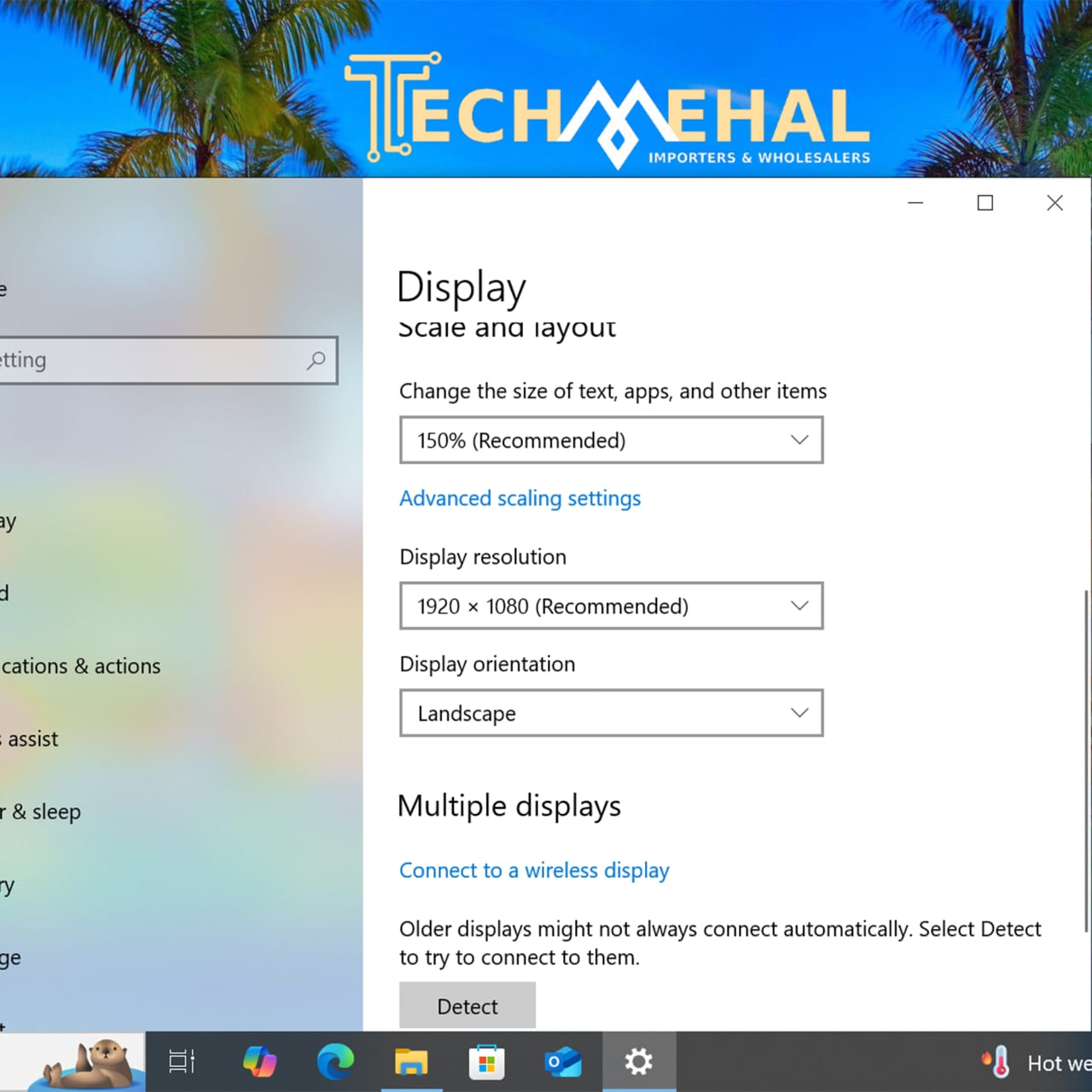Viewport: 1092px width, 1092px height.
Task: Select Notifications & actions in sidebar
Action: pyautogui.click(x=80, y=665)
